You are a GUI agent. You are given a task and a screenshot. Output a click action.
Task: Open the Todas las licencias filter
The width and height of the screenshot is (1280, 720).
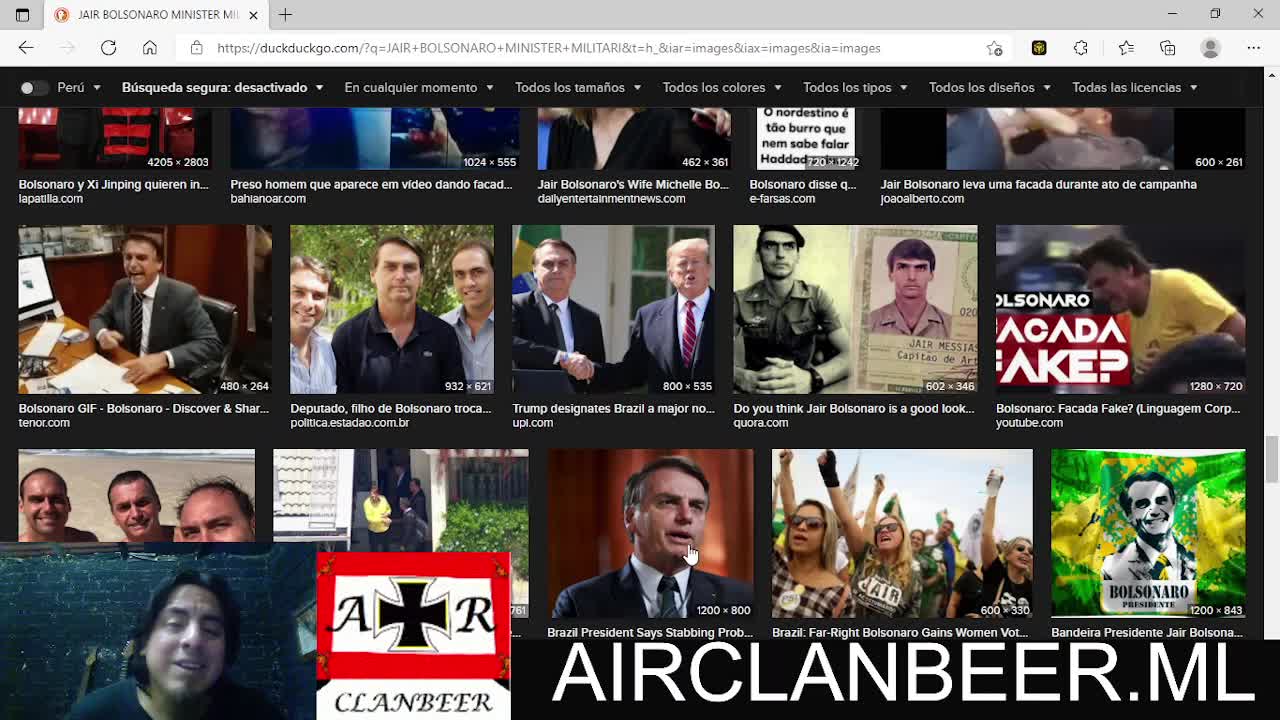tap(1135, 88)
